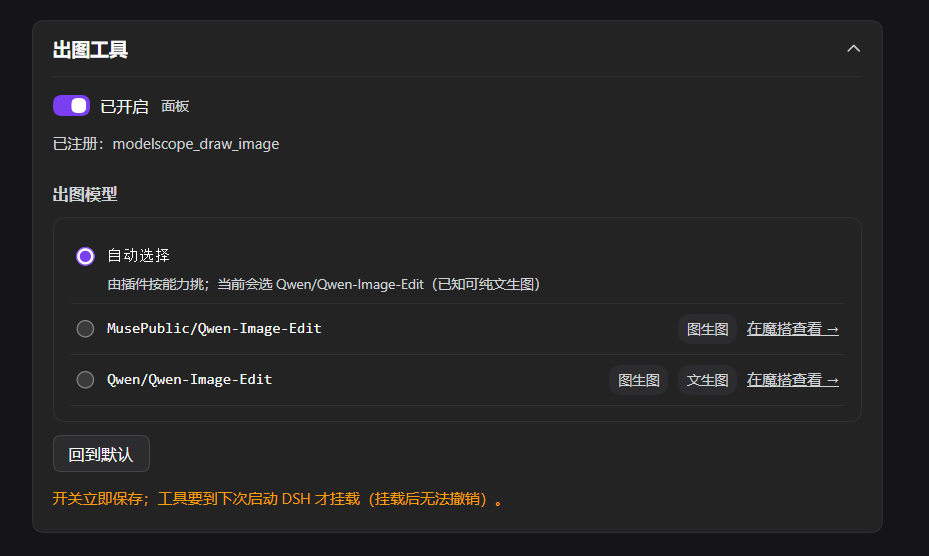Click the Qwen/Qwen-Image-Edit model name in list
Image resolution: width=929 pixels, height=556 pixels.
pyautogui.click(x=190, y=379)
